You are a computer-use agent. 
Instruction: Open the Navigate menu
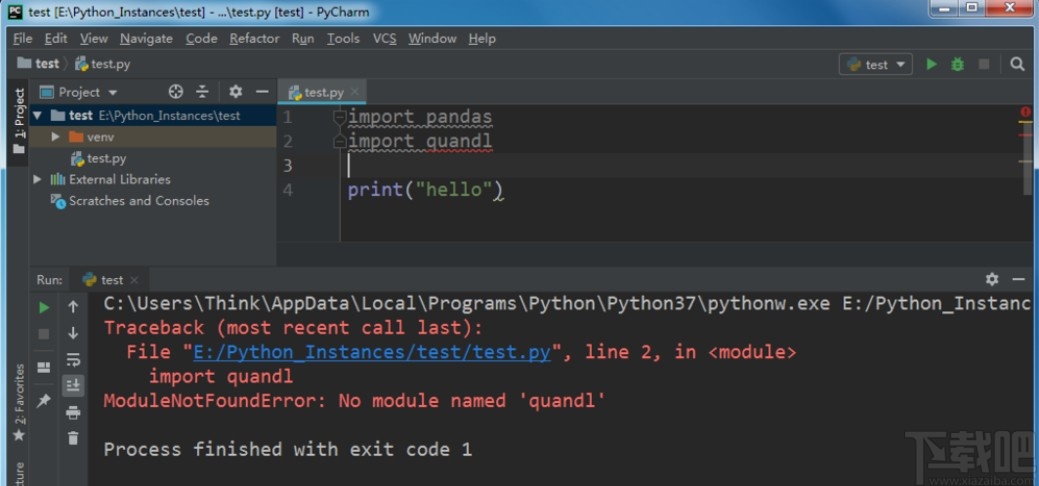click(x=146, y=38)
